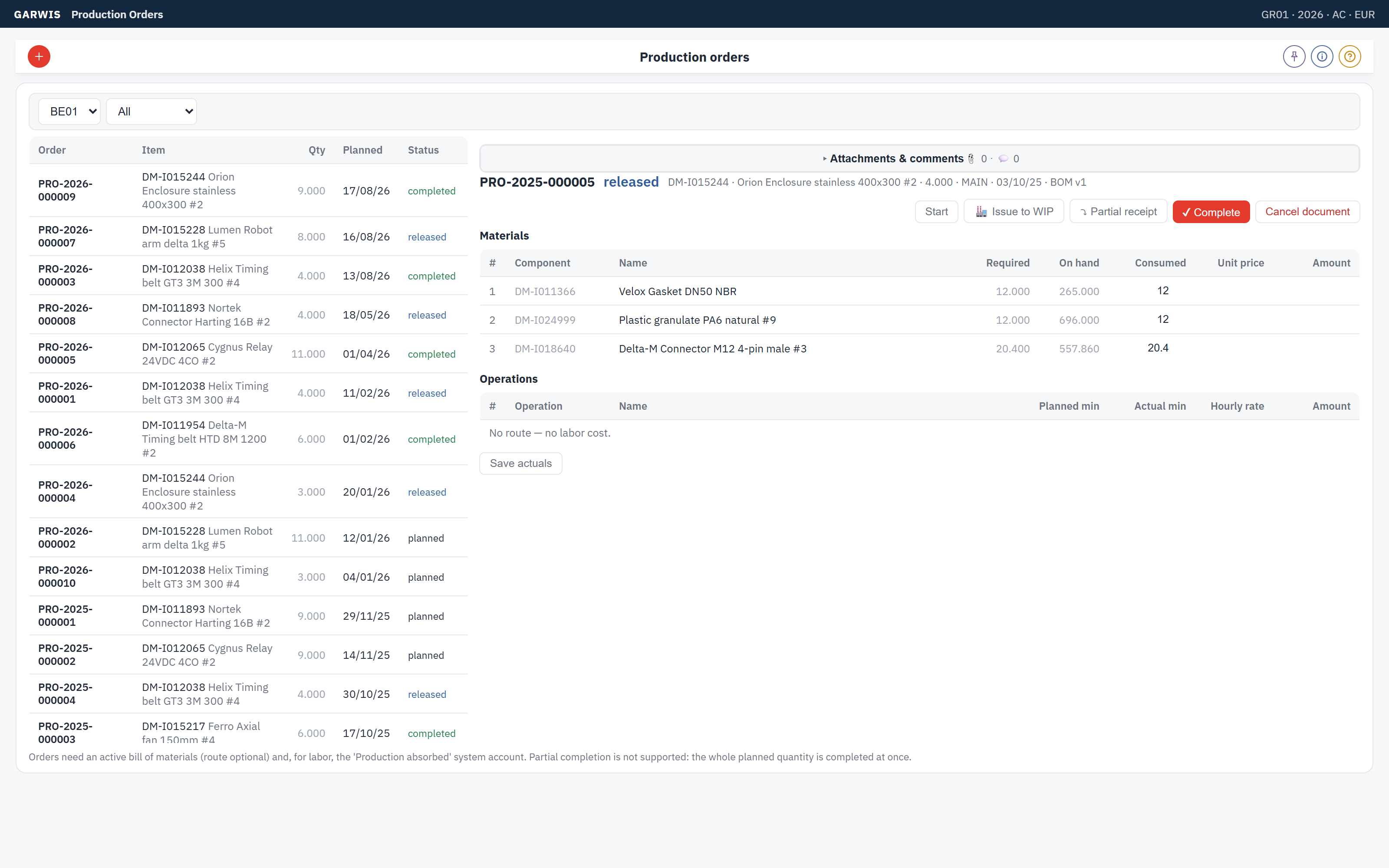Select order PRO-2026-000006
The width and height of the screenshot is (1389, 868).
[x=249, y=439]
